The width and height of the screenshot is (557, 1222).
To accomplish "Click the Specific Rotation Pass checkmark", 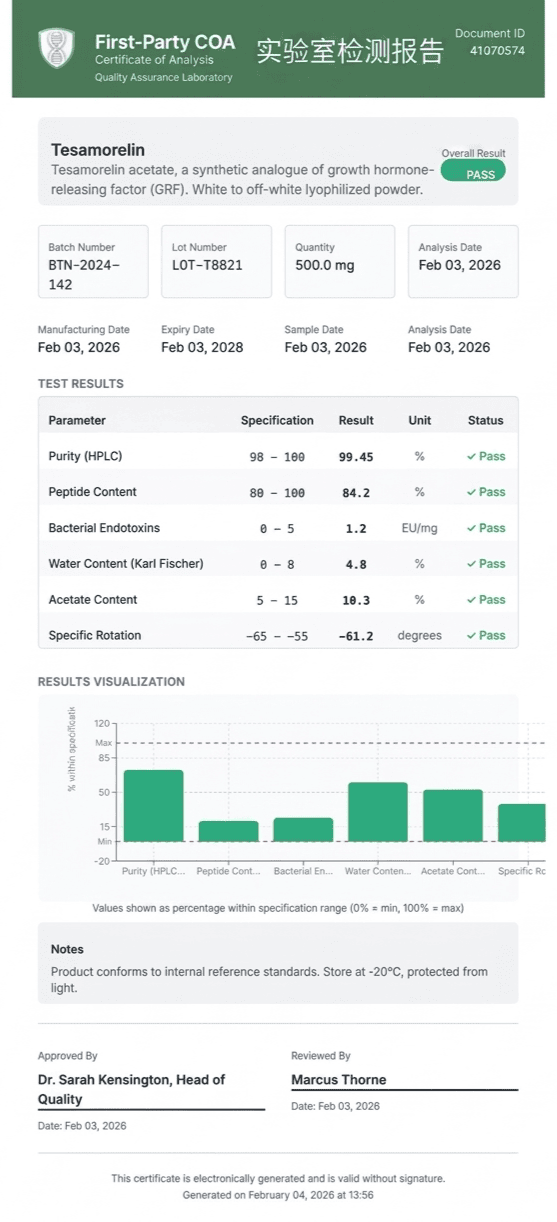I will tap(470, 635).
